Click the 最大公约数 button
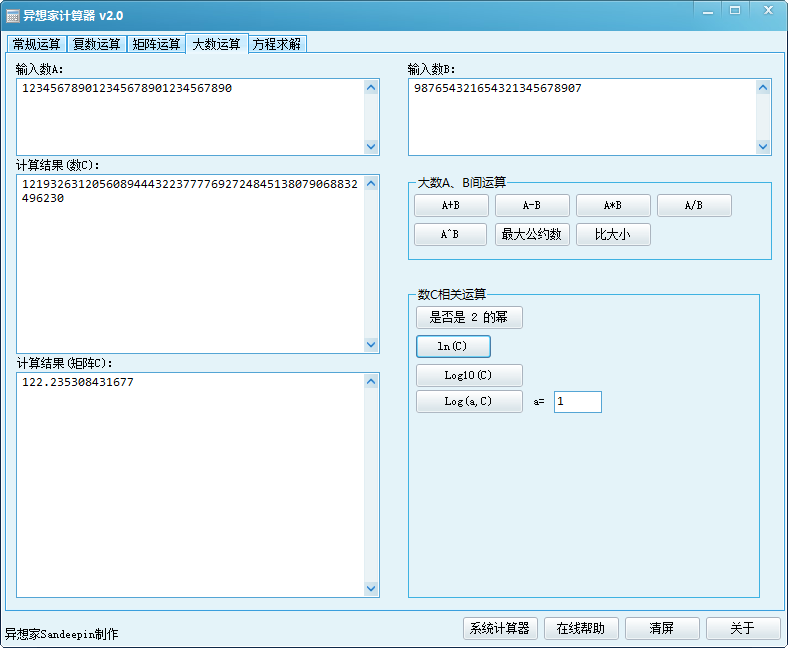Image resolution: width=788 pixels, height=648 pixels. pos(532,235)
